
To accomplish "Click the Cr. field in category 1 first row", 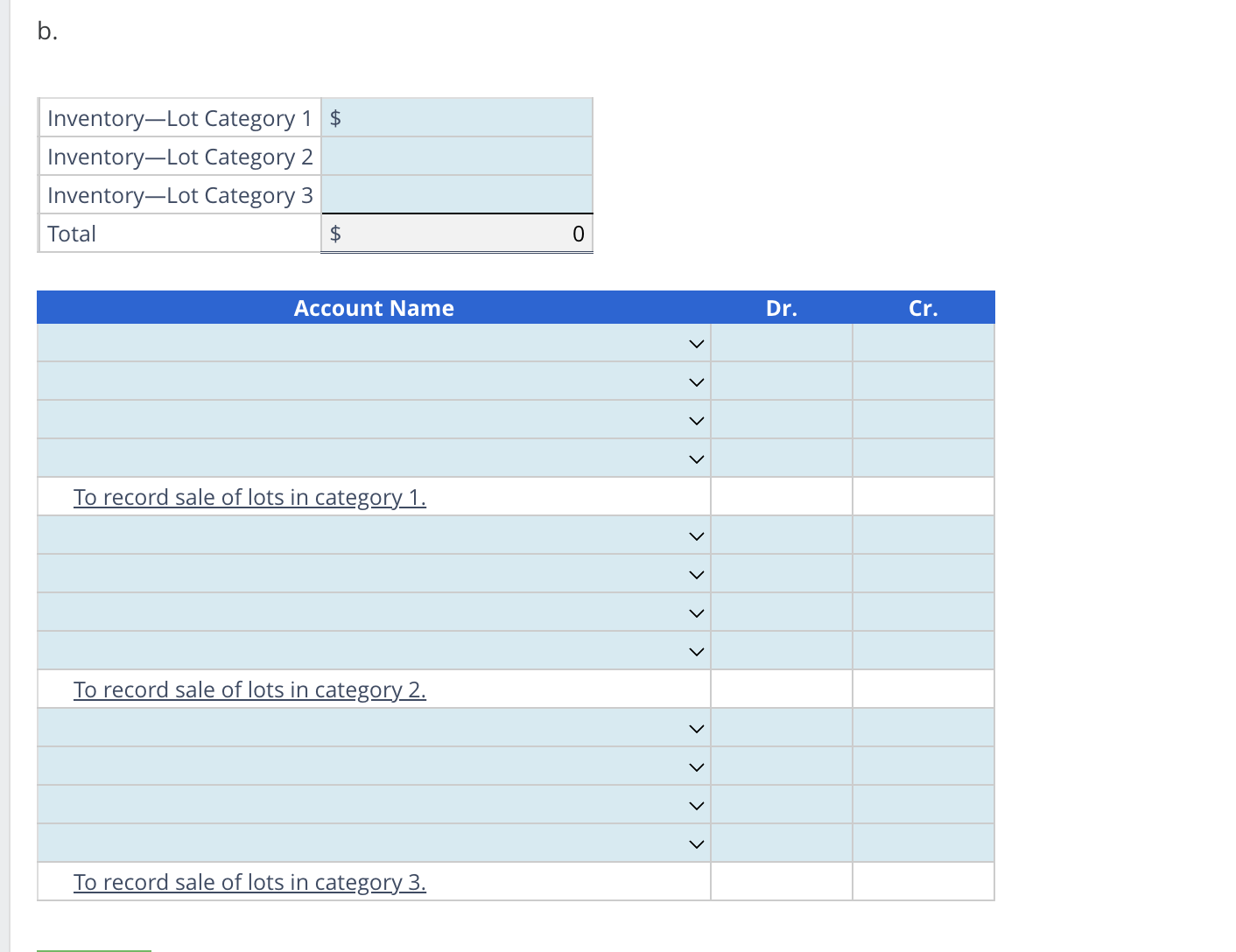I will (x=923, y=343).
